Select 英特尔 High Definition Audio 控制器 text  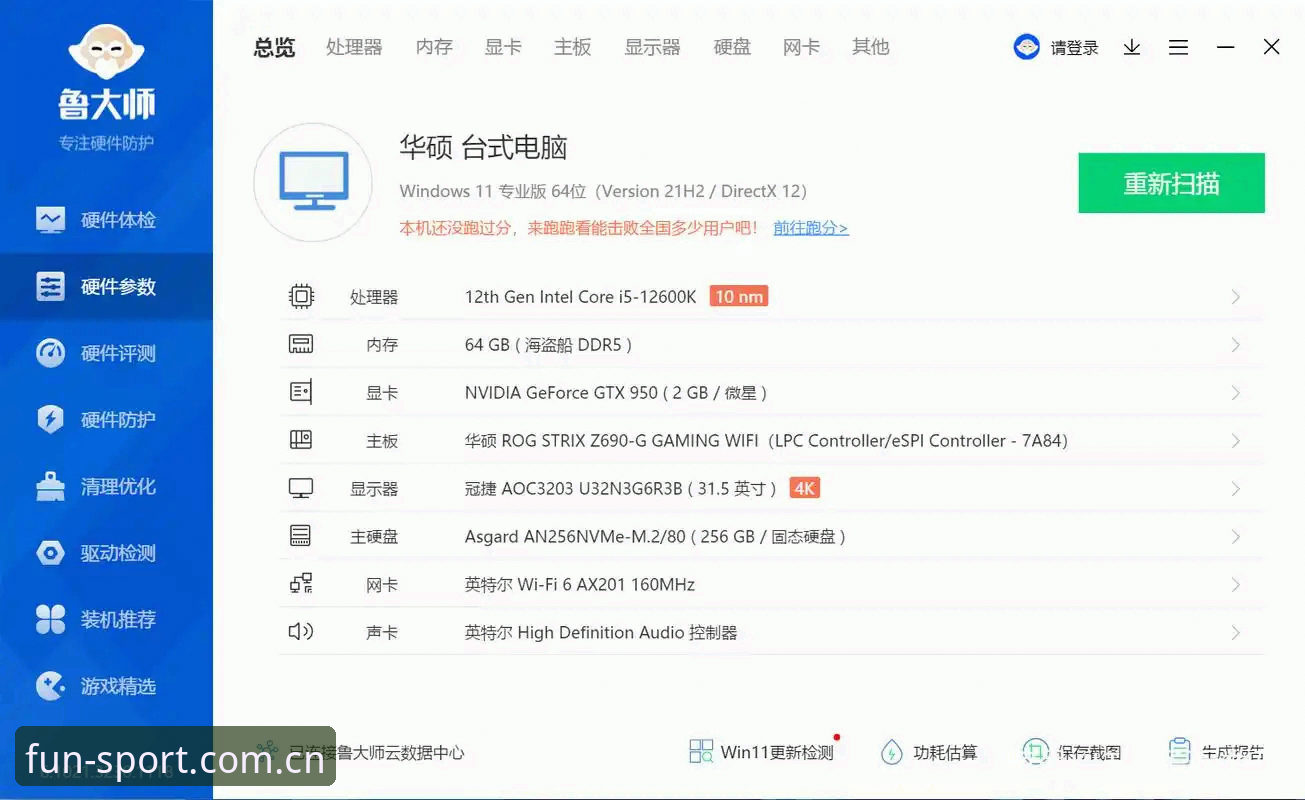coord(601,633)
